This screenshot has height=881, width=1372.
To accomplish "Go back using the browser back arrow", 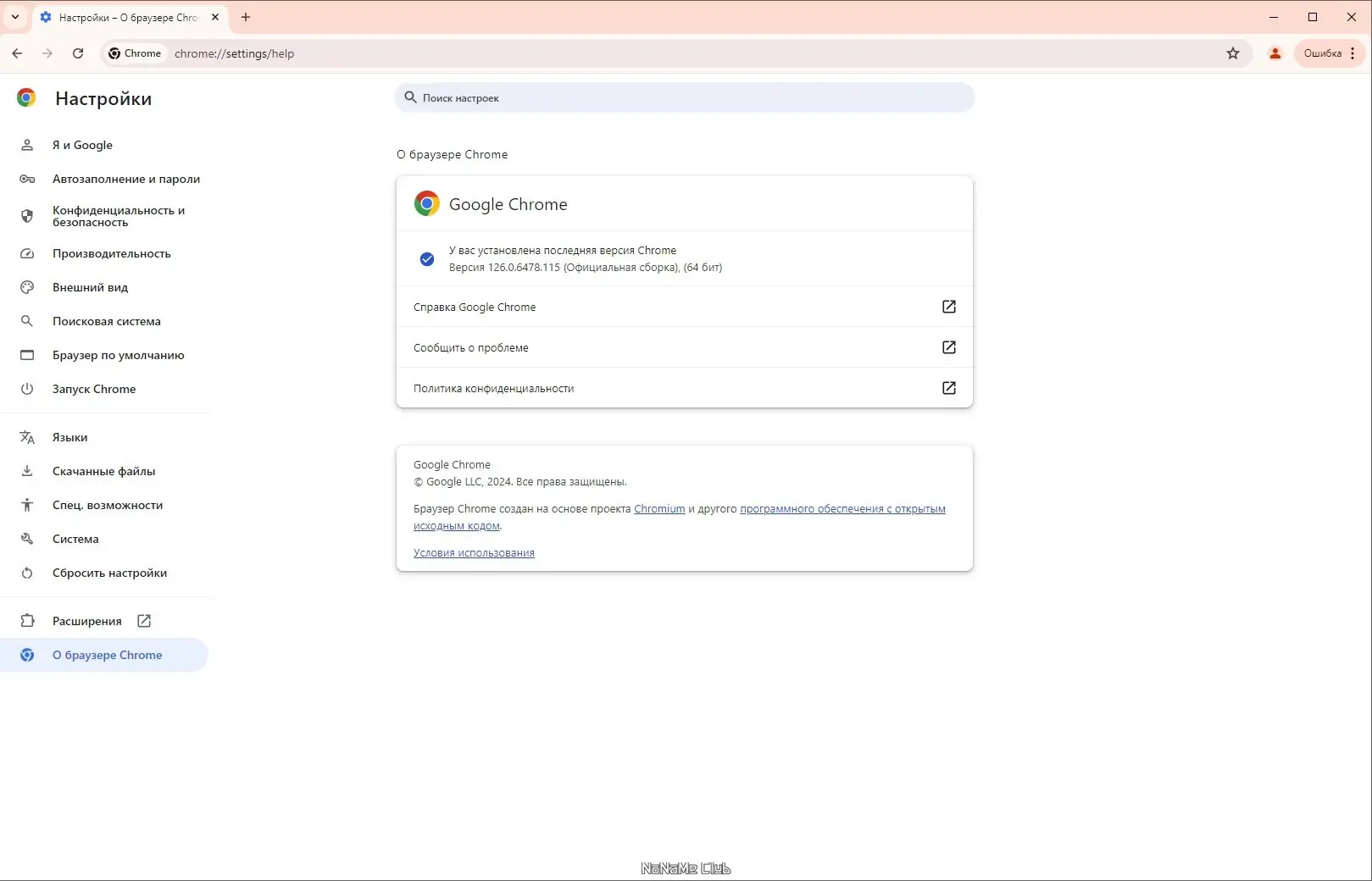I will tap(17, 53).
